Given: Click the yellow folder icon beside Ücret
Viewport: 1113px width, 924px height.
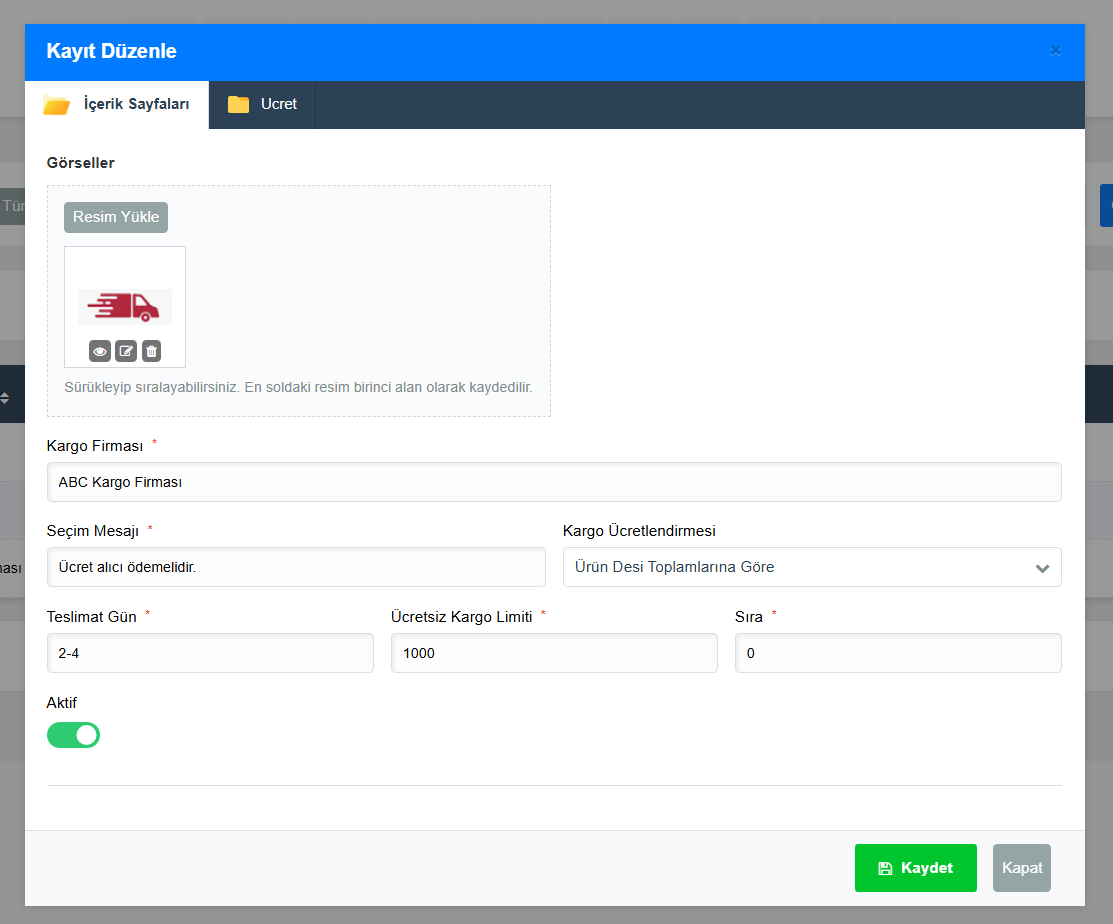Looking at the screenshot, I should tap(238, 104).
